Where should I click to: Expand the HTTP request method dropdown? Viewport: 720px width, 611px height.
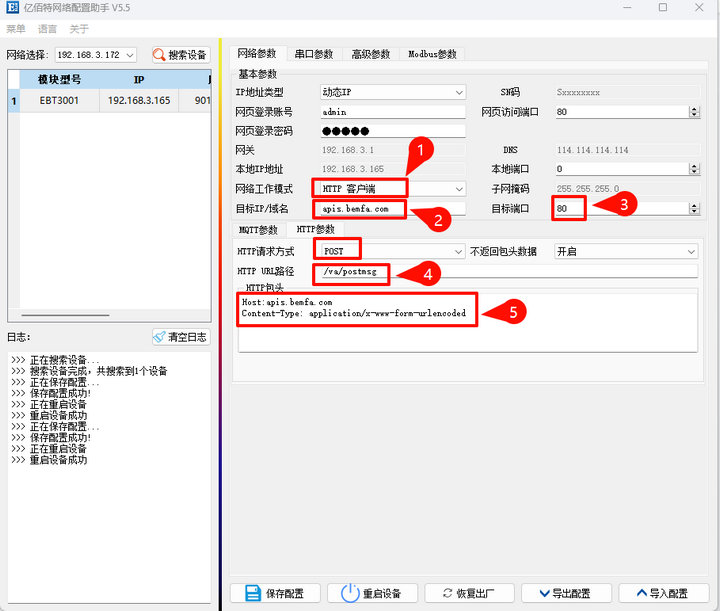tap(459, 251)
